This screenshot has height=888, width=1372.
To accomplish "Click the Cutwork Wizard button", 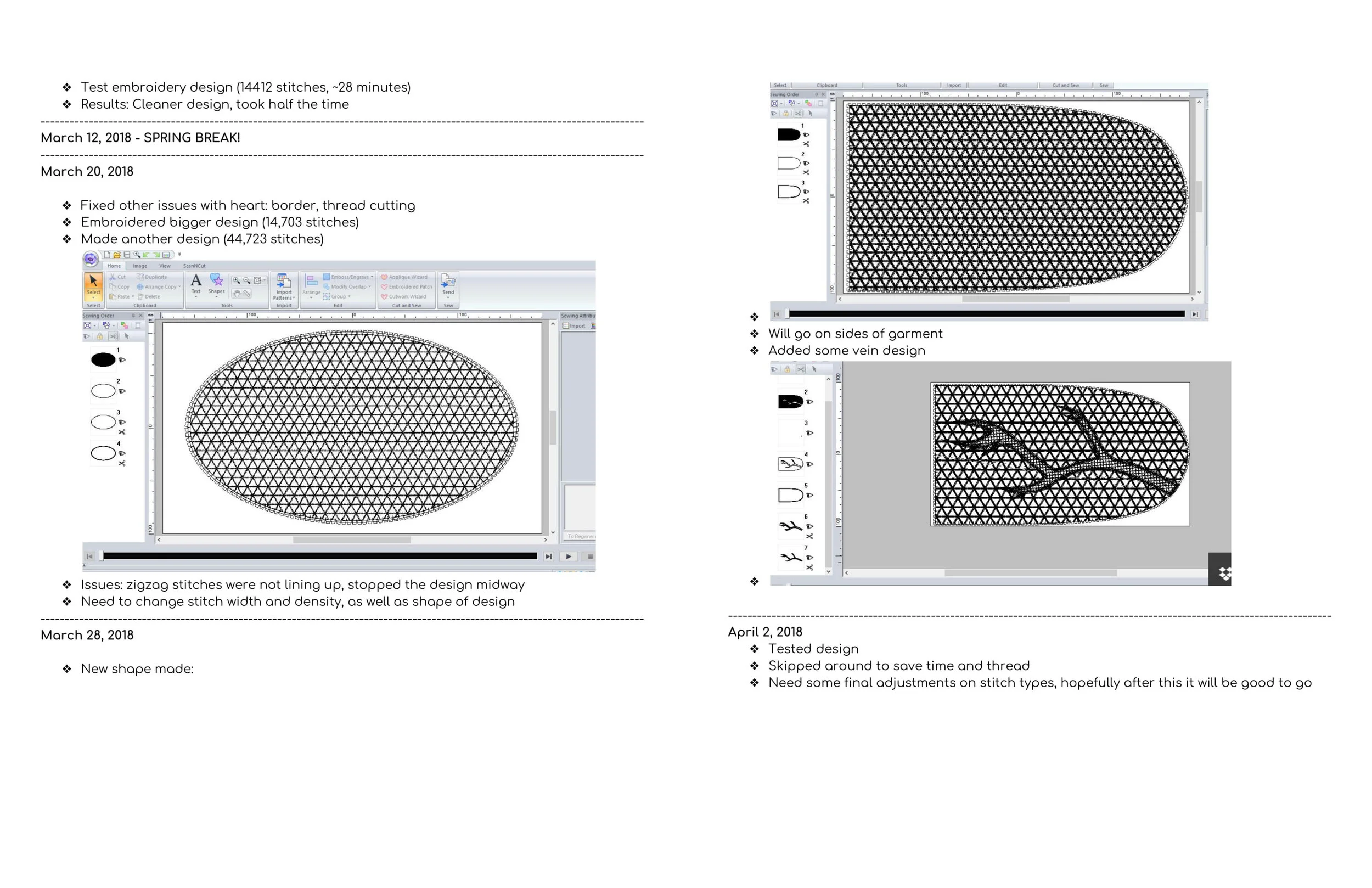I will pyautogui.click(x=403, y=296).
